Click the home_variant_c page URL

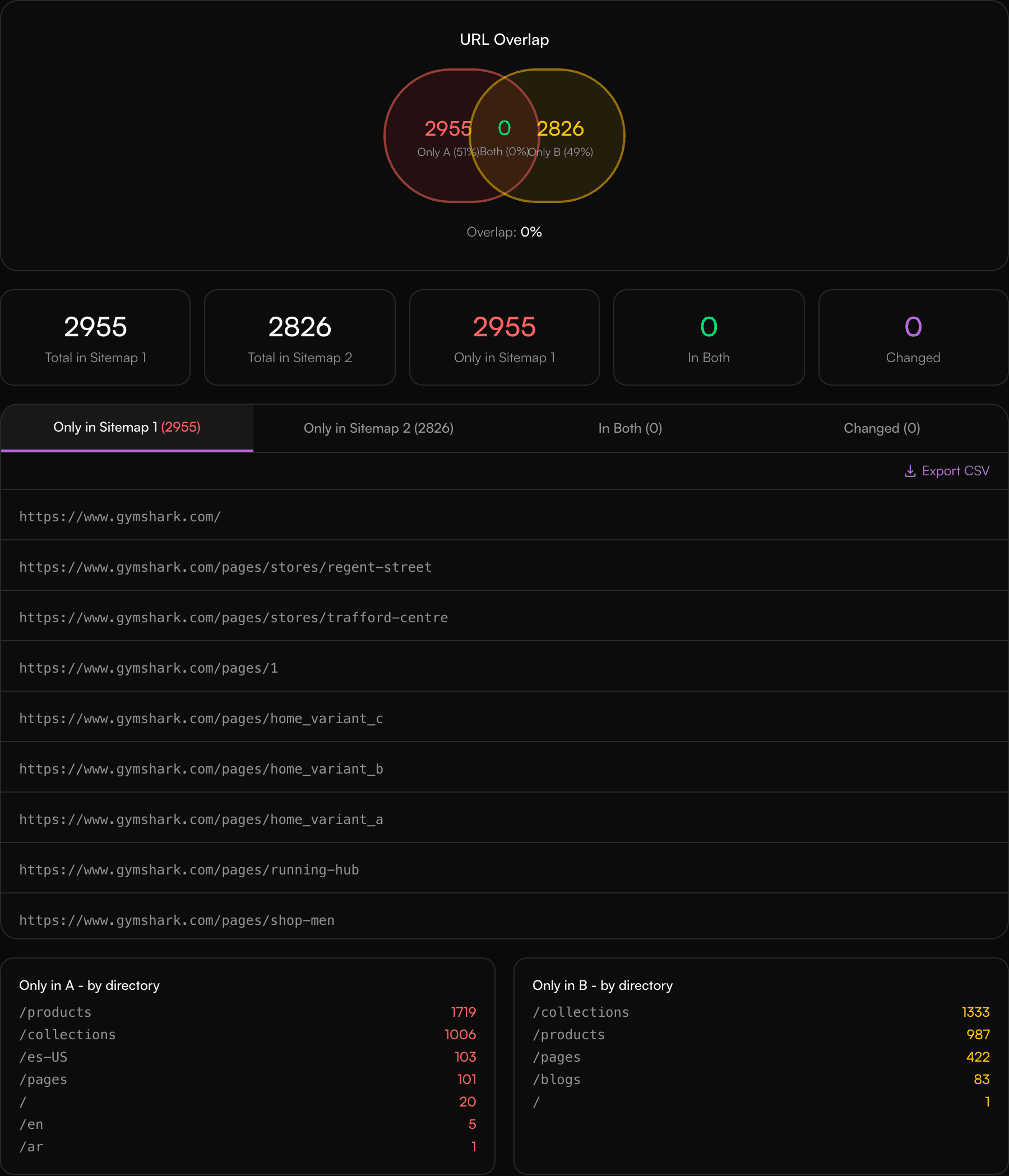point(201,718)
